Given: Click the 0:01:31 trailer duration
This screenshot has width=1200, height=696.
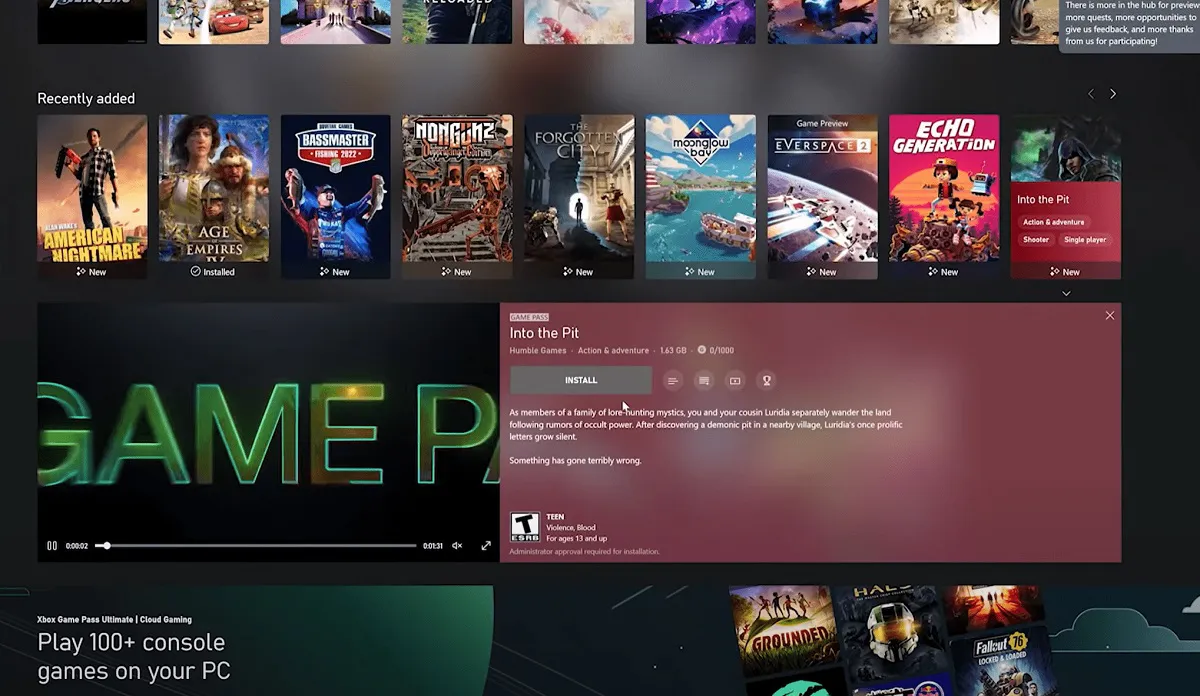Looking at the screenshot, I should [x=433, y=546].
